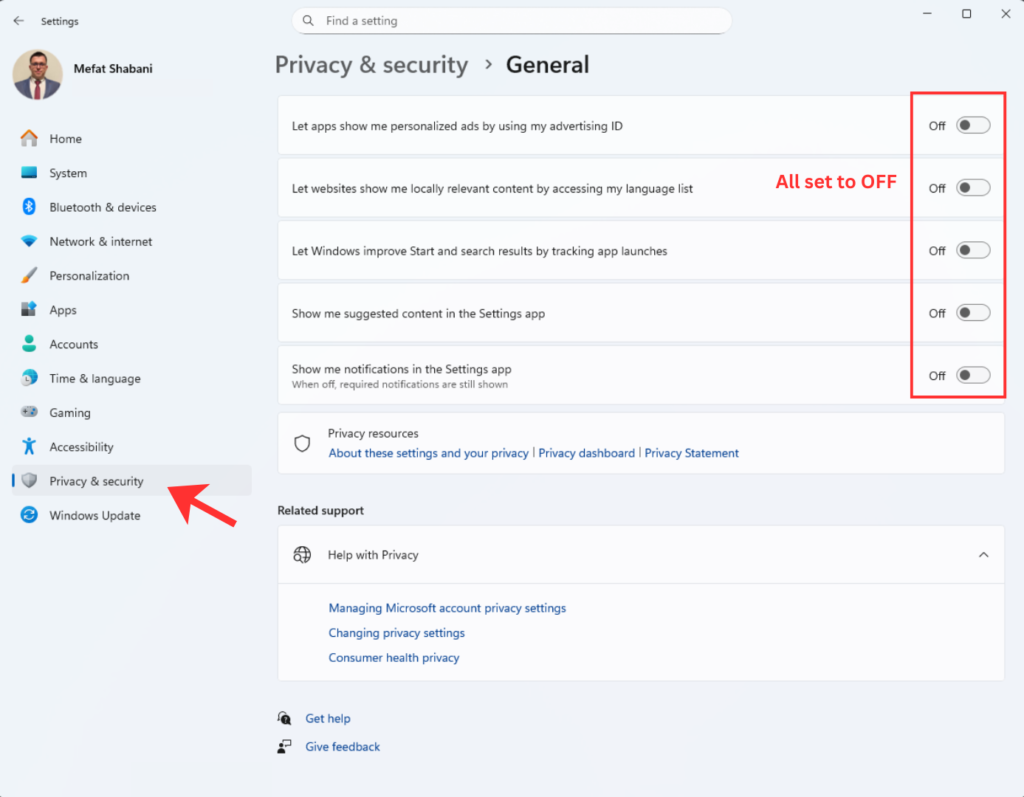1024x797 pixels.
Task: Click the Windows Update sync icon
Action: tap(29, 516)
